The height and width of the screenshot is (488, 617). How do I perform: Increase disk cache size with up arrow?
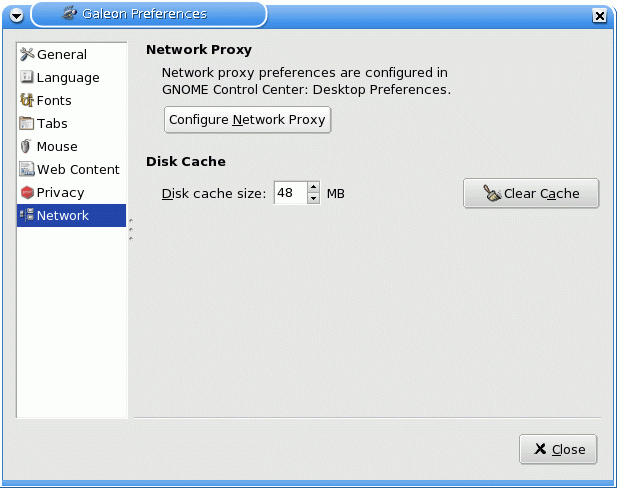(x=313, y=187)
